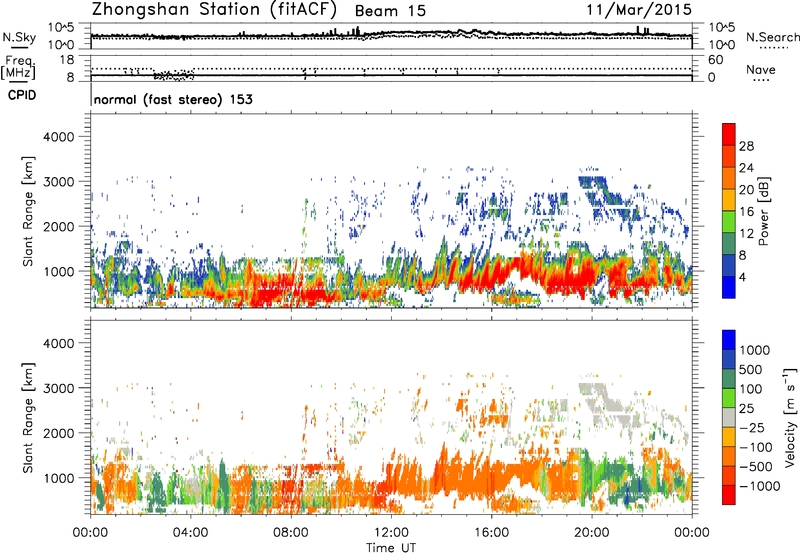Click the blue echo patch near 3000 km at 20:00 in the power plot
The image size is (800, 554).
click(592, 184)
